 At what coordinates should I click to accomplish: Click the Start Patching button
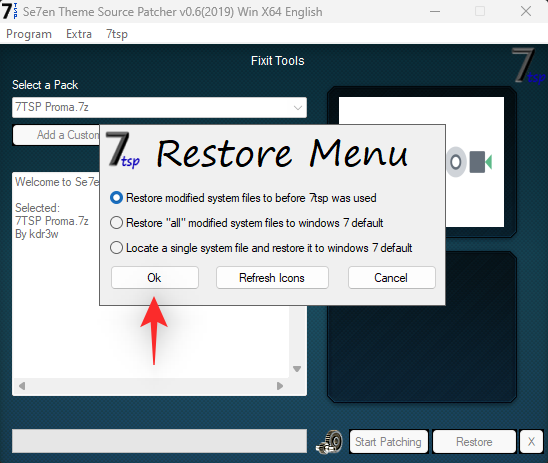point(388,442)
